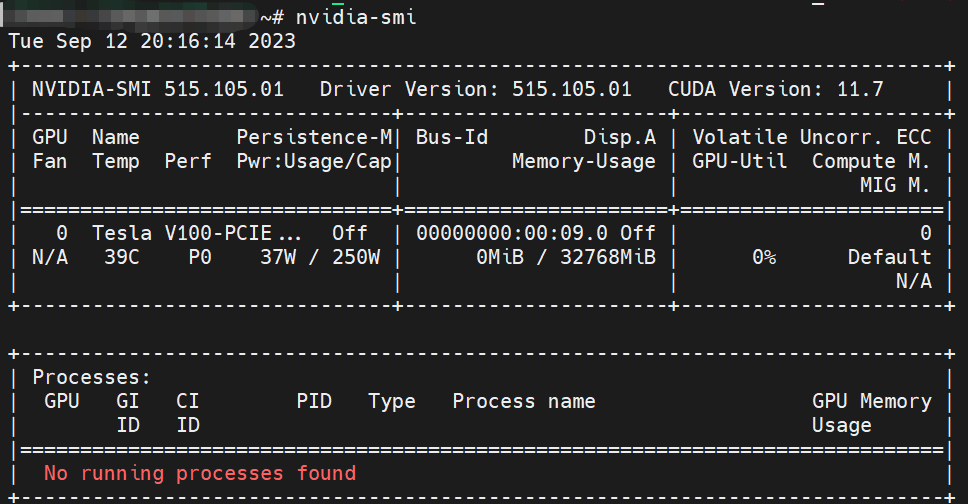The height and width of the screenshot is (504, 968).
Task: Click the Bus-Id column header
Action: (x=451, y=137)
